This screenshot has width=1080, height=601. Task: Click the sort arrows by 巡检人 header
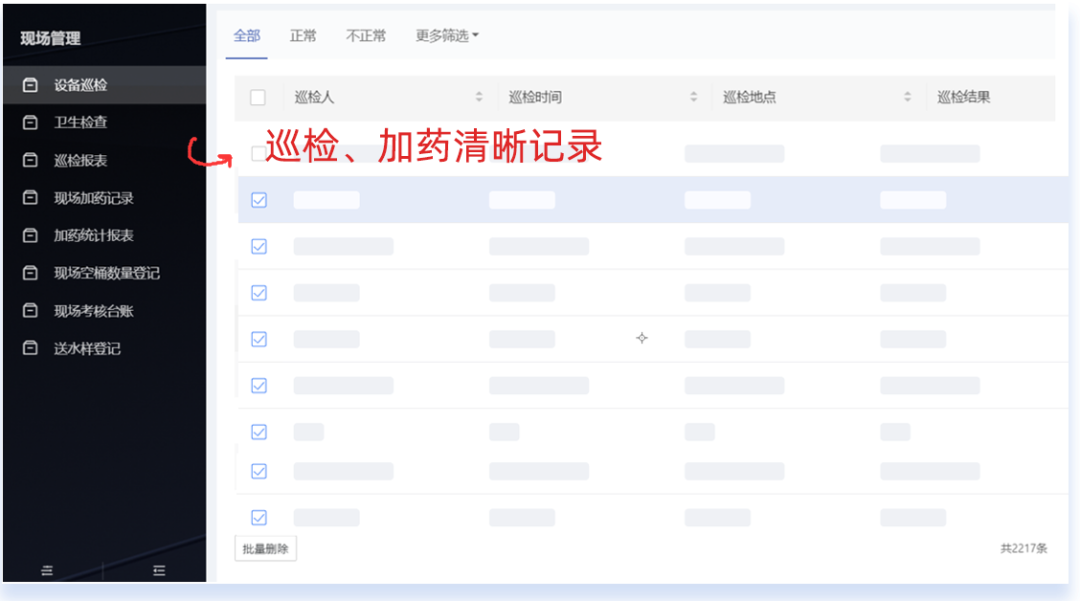[479, 97]
